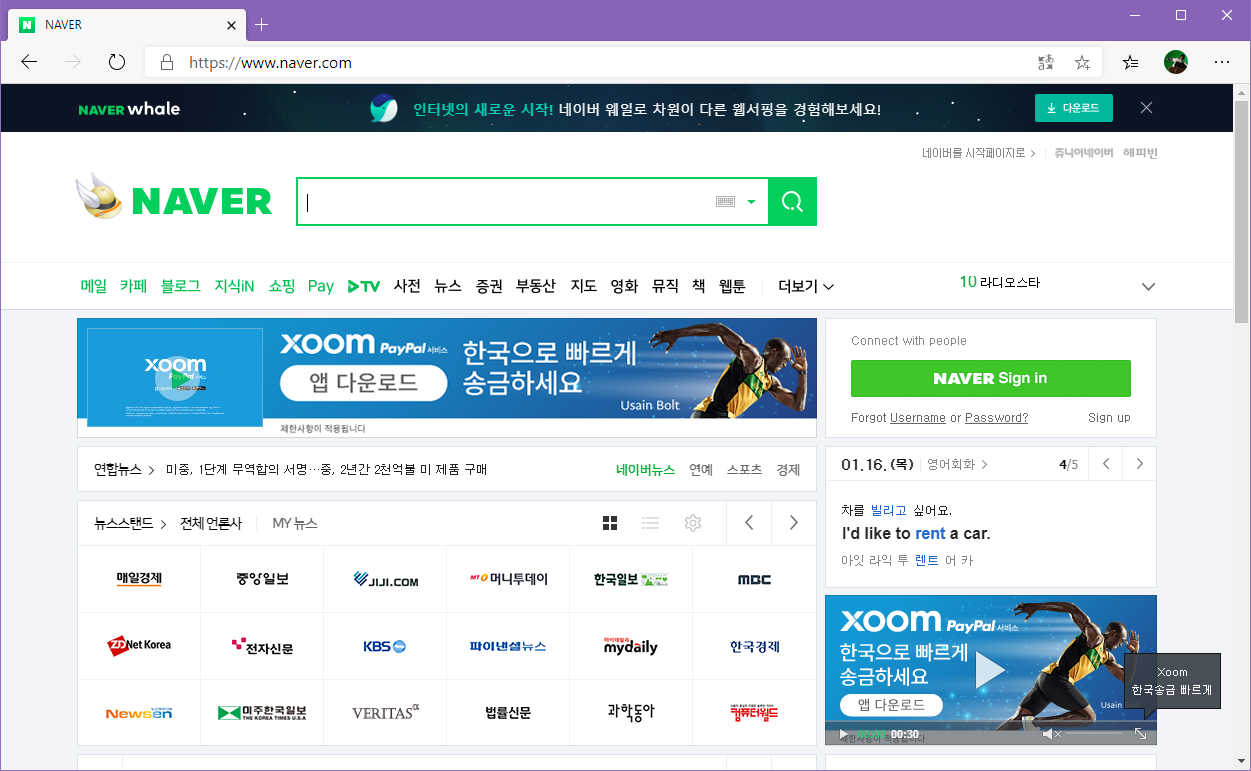1251x771 pixels.
Task: Go to next newsstand page
Action: [x=793, y=522]
